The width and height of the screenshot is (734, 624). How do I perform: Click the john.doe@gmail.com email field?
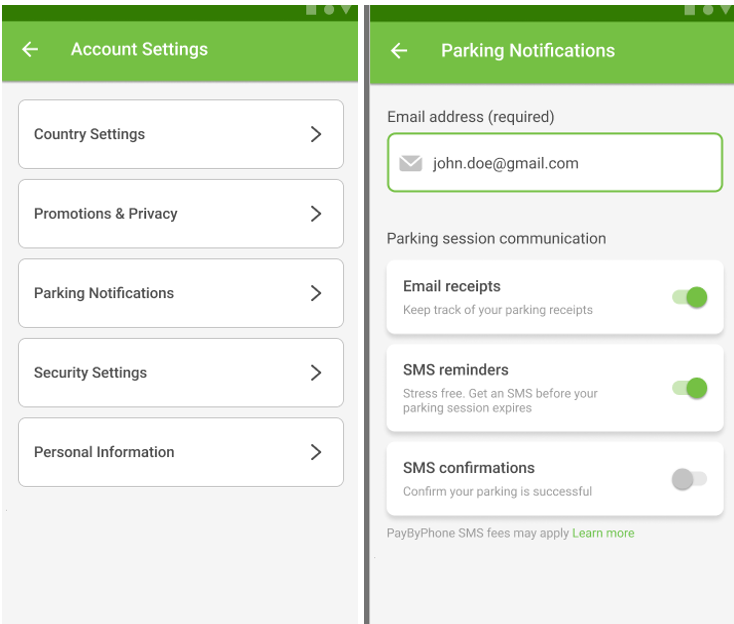pyautogui.click(x=555, y=162)
